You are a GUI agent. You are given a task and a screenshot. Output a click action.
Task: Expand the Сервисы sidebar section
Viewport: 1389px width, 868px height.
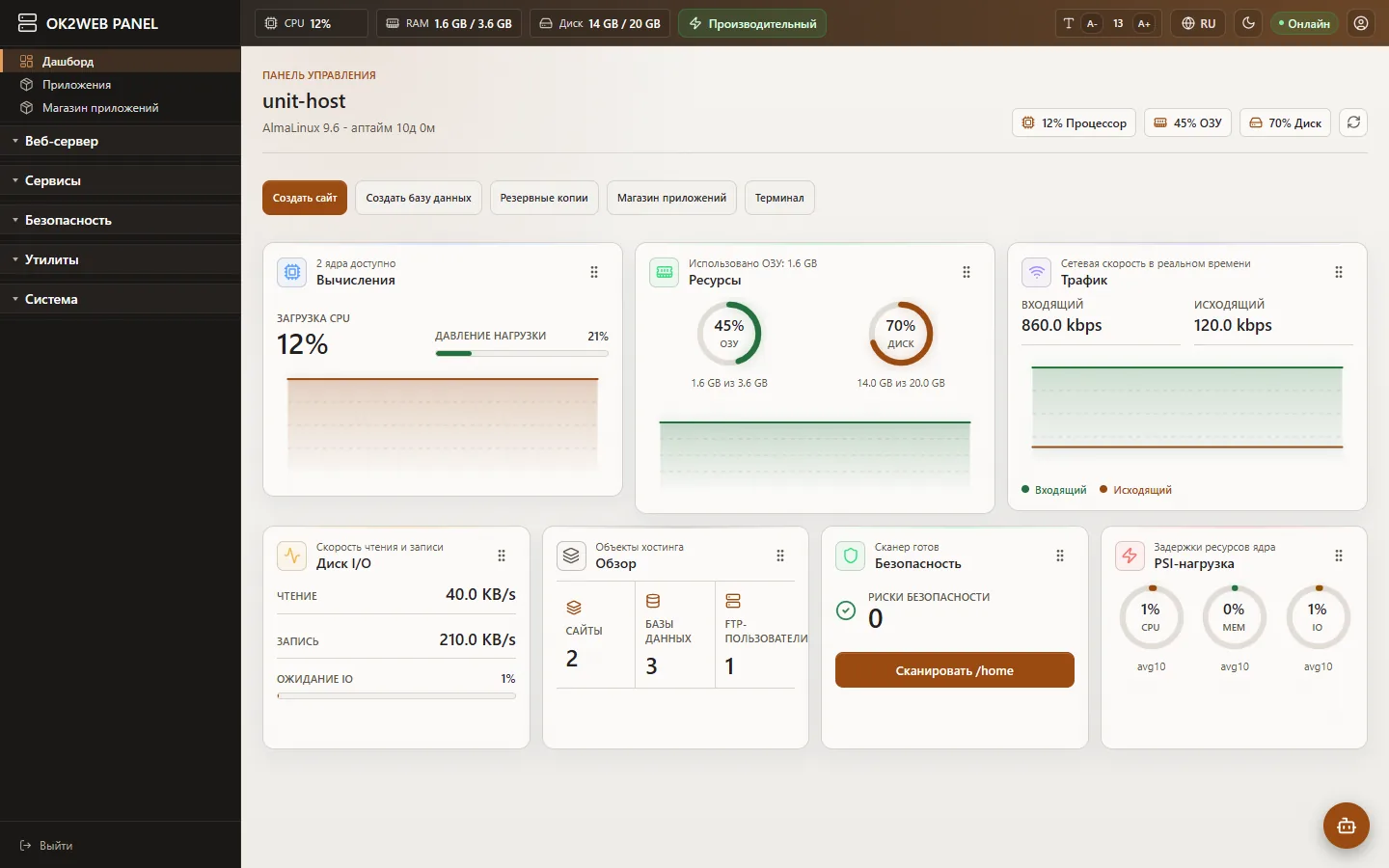pyautogui.click(x=121, y=180)
